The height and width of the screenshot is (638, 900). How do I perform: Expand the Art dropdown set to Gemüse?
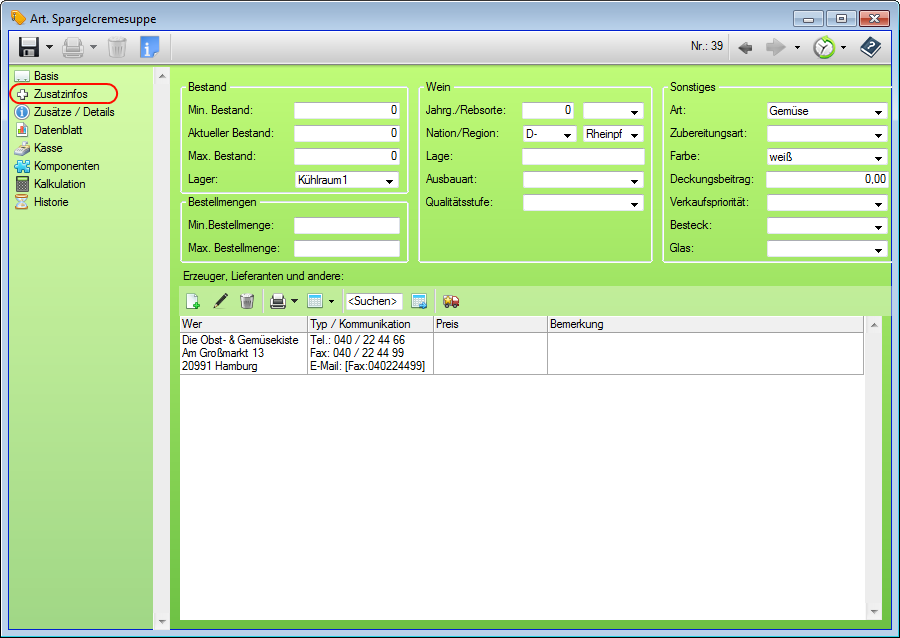click(x=878, y=112)
